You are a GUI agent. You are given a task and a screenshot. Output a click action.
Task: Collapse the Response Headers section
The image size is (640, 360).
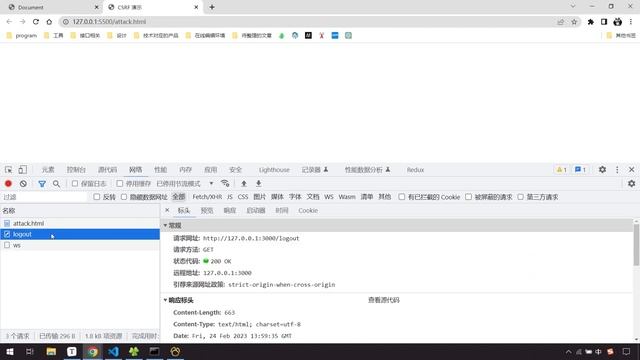point(165,300)
